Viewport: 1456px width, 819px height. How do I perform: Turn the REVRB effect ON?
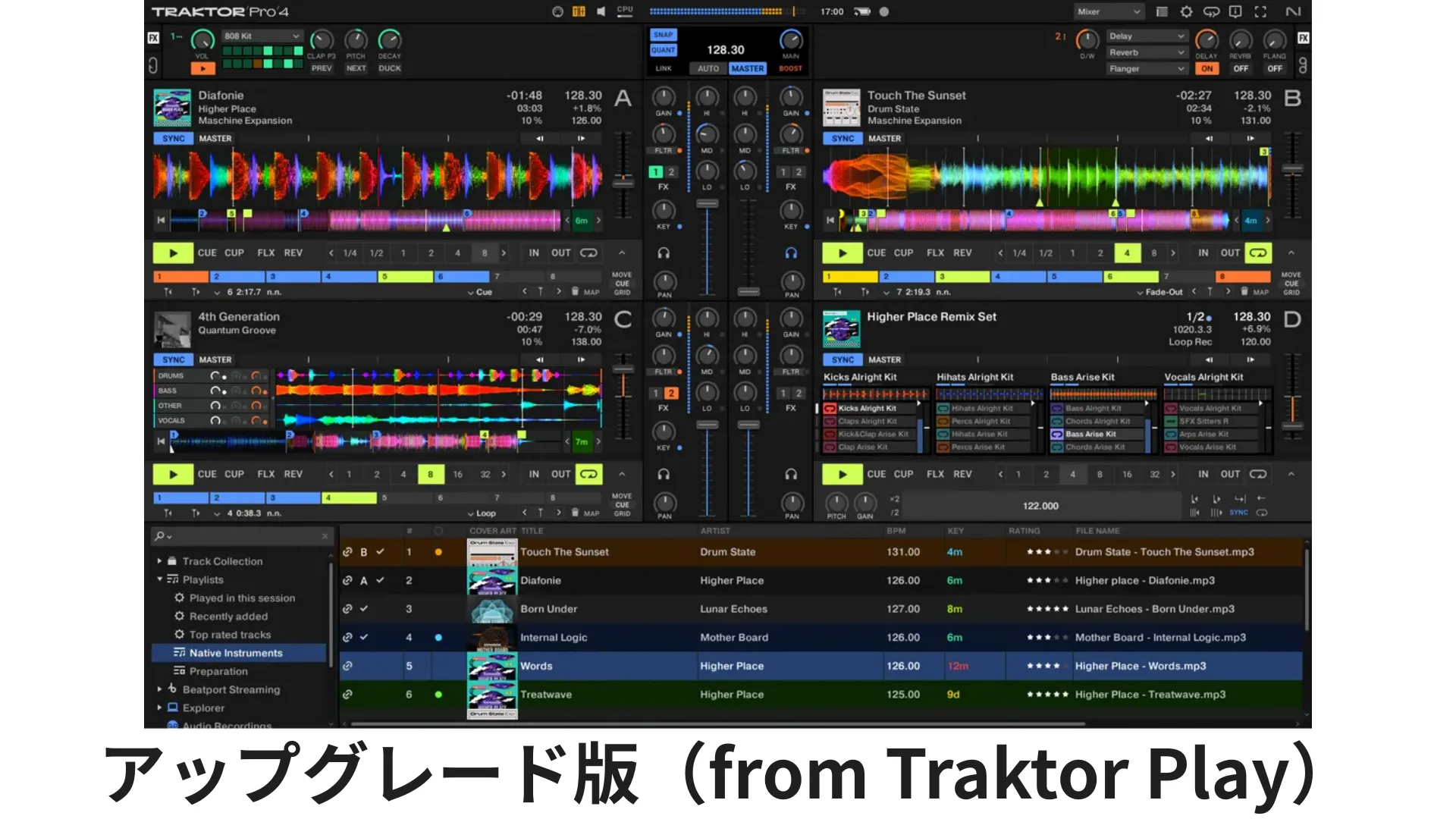1241,68
